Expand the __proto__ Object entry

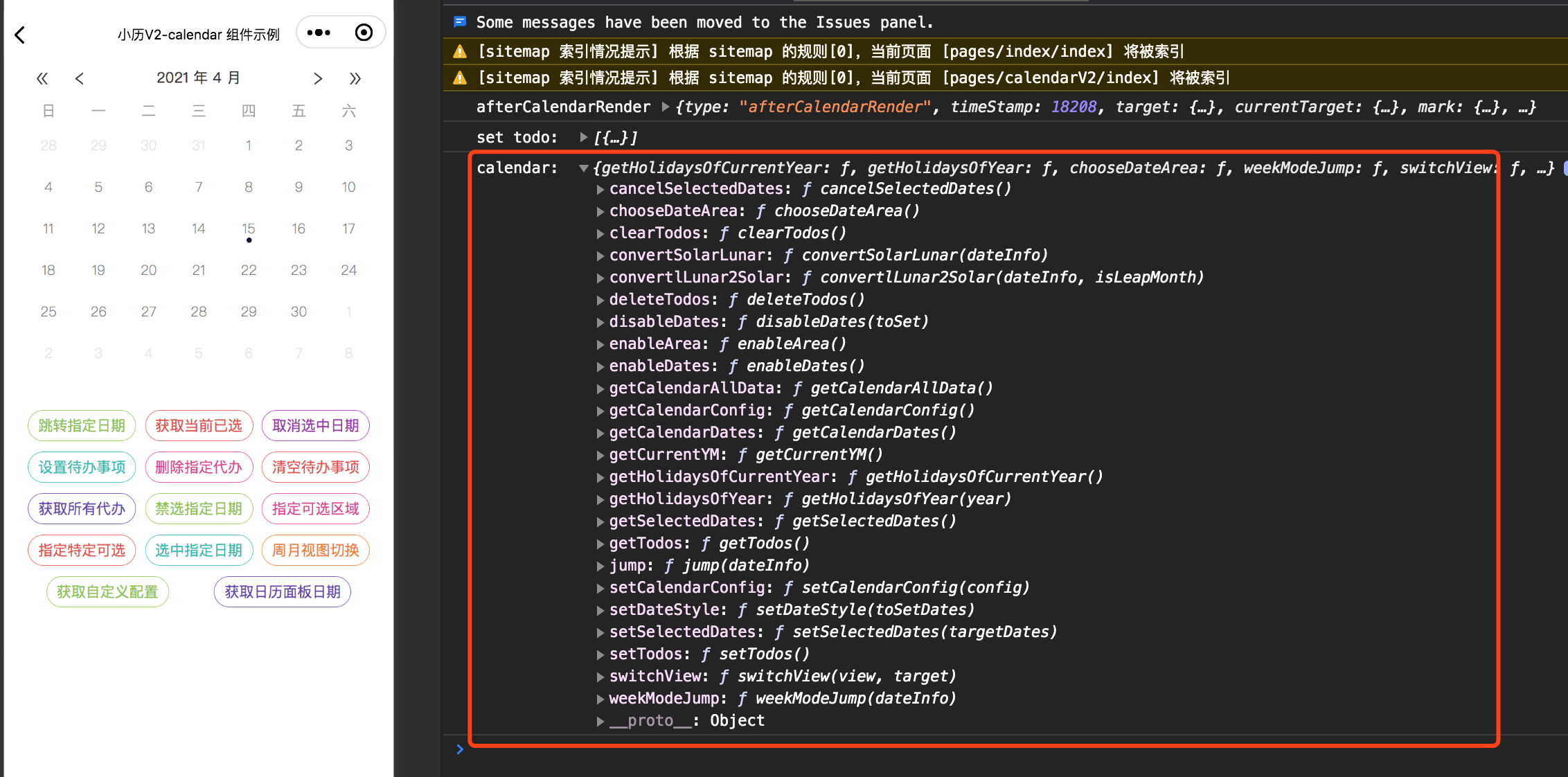click(600, 720)
